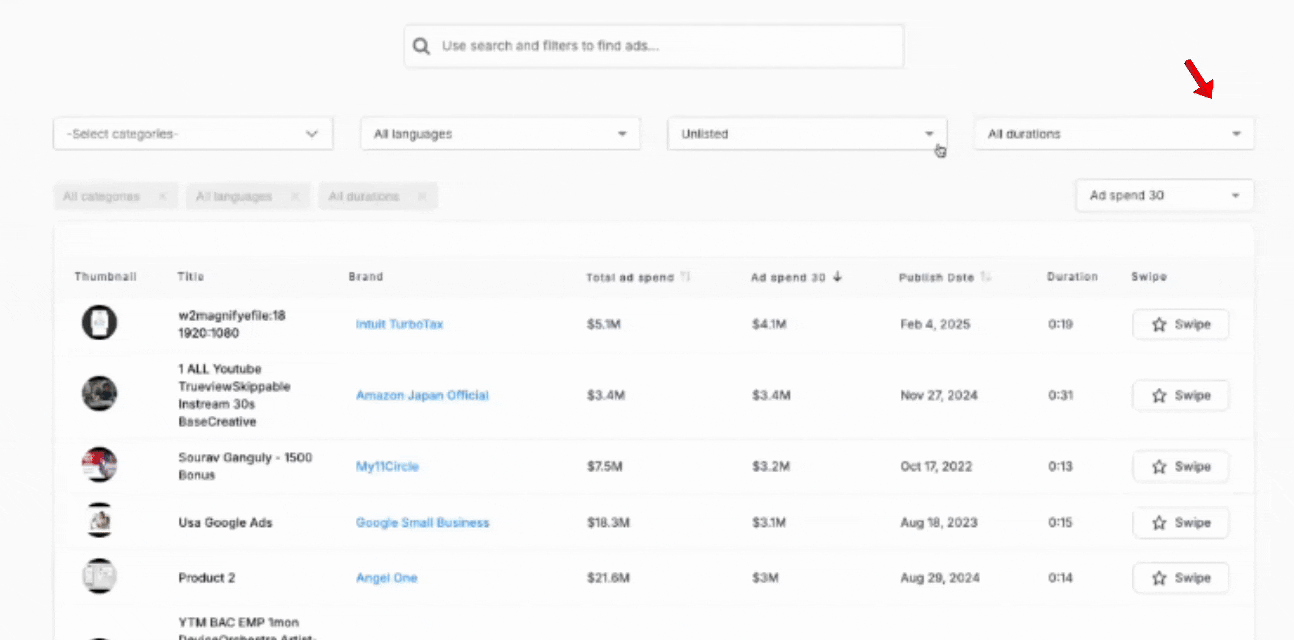Open the Select categories dropdown

pyautogui.click(x=192, y=133)
